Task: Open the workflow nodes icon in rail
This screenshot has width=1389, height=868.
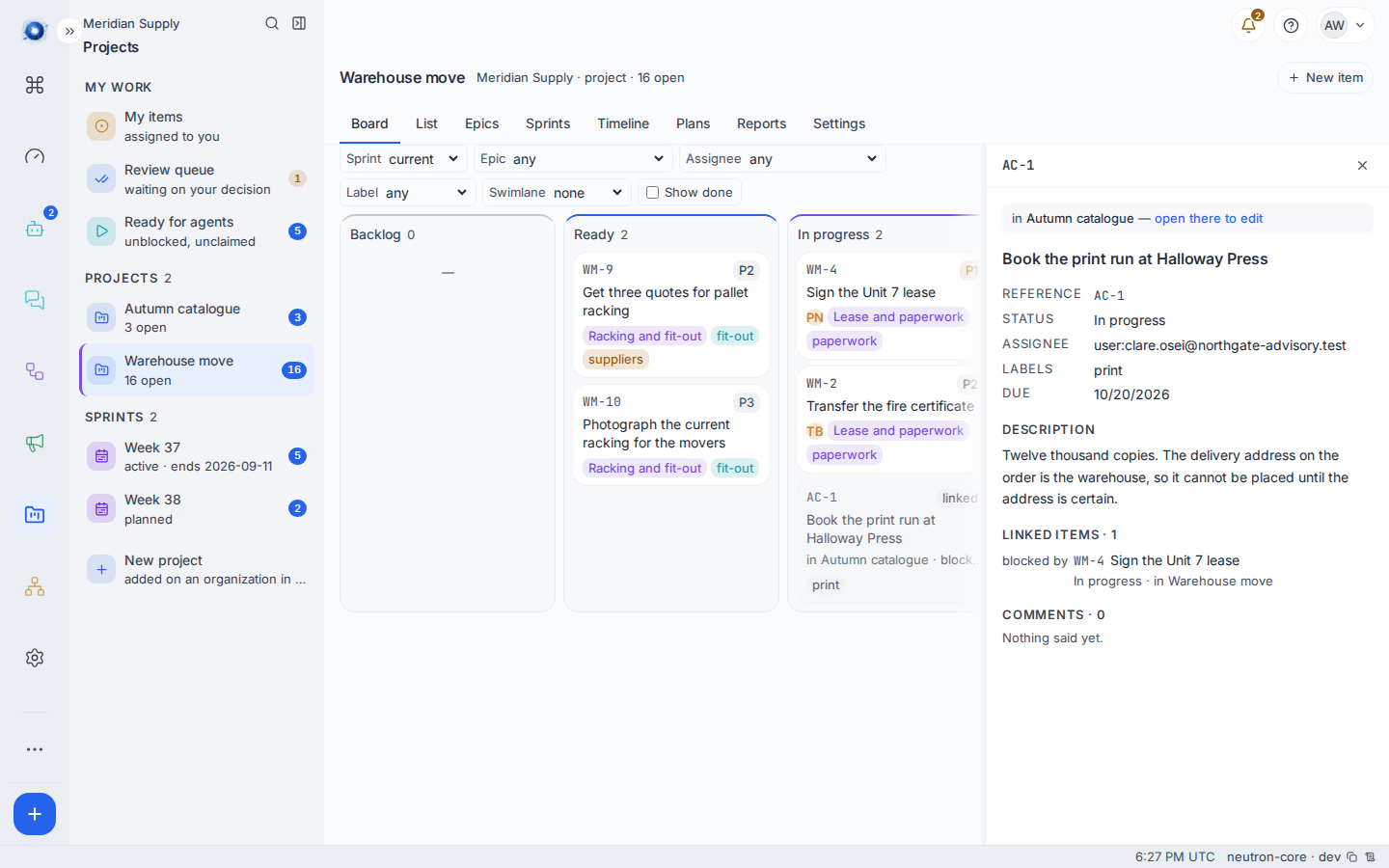Action: [x=35, y=371]
